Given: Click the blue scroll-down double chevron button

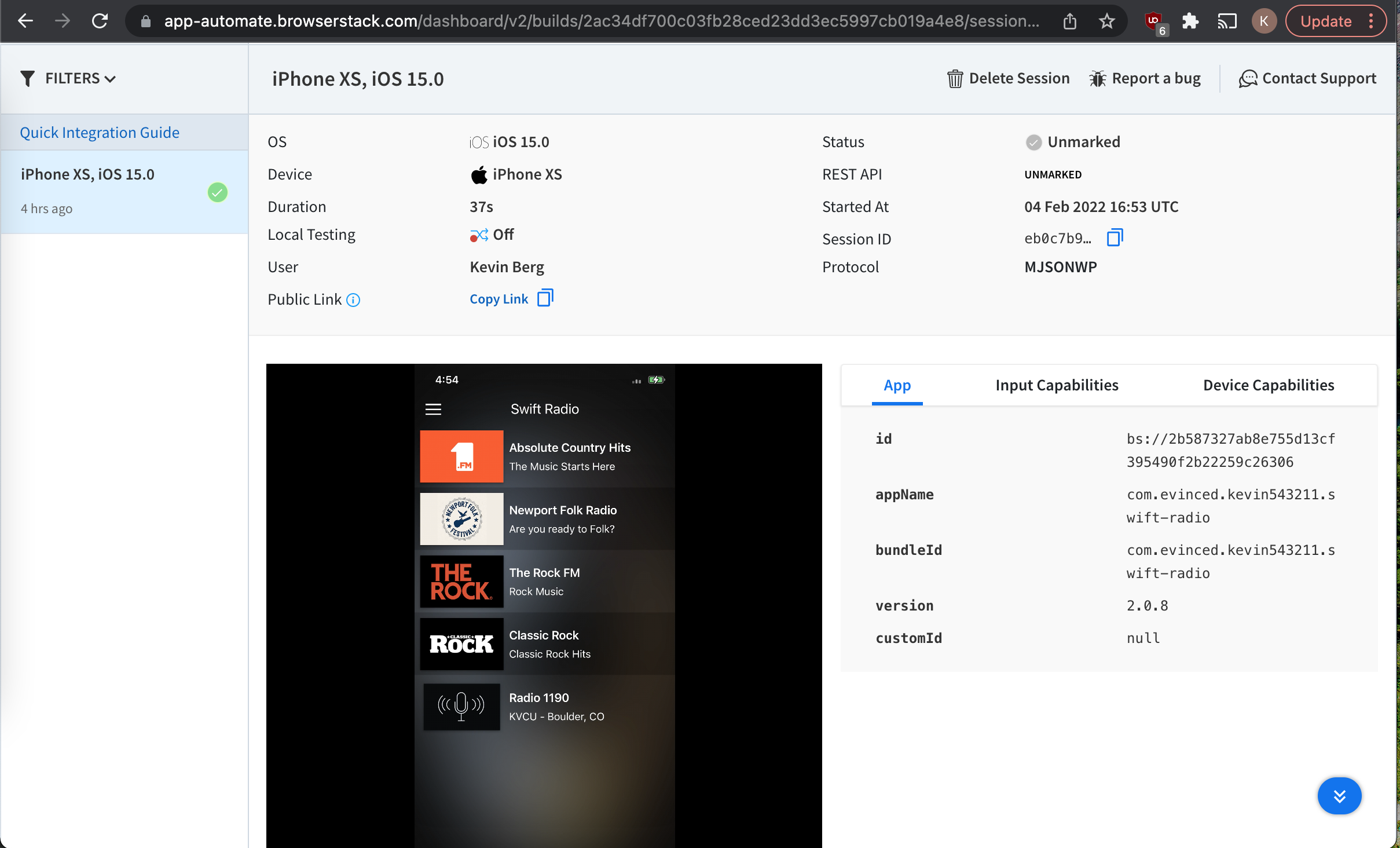Looking at the screenshot, I should point(1339,796).
